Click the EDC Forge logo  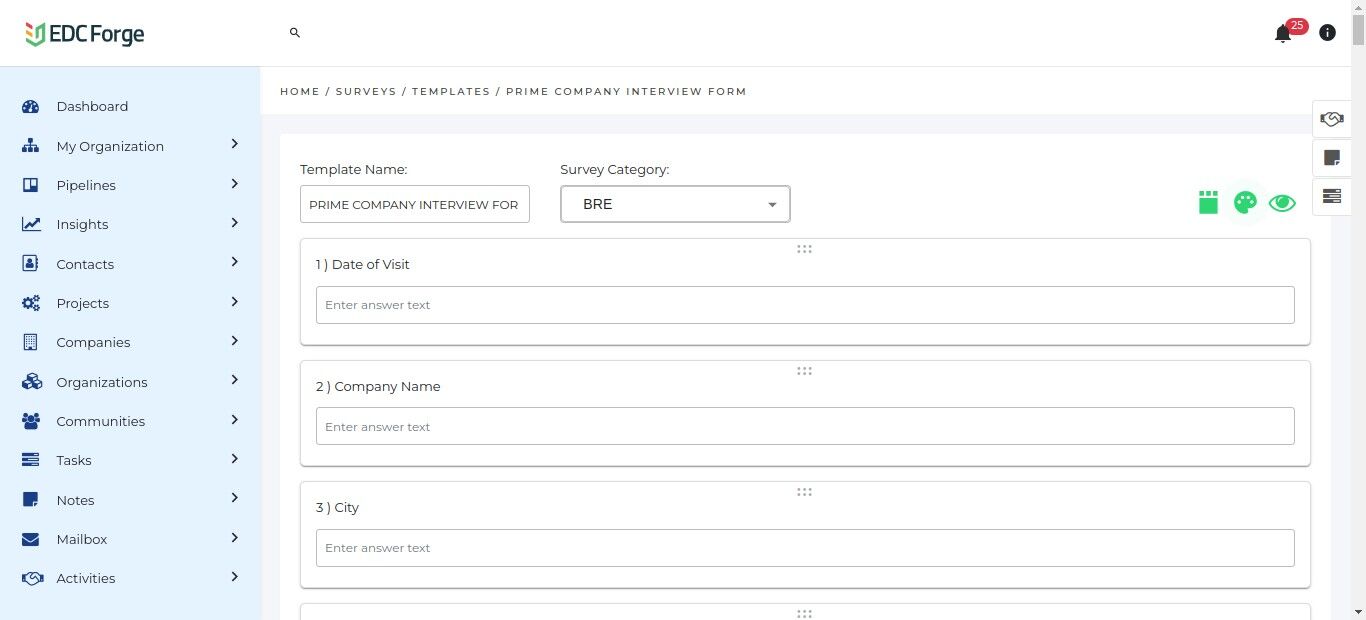pyautogui.click(x=85, y=34)
